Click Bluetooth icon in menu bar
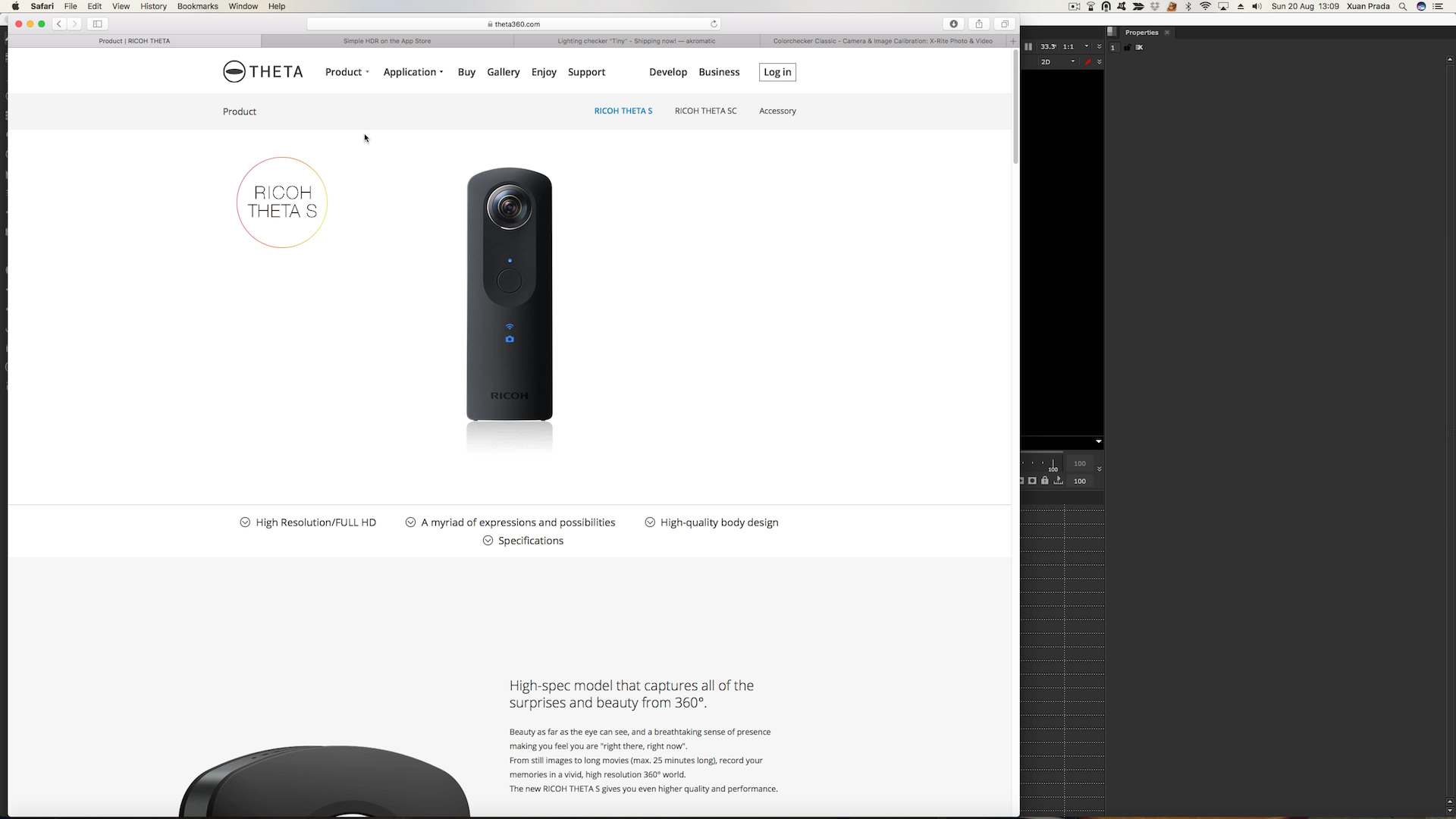1456x819 pixels. click(x=1188, y=6)
